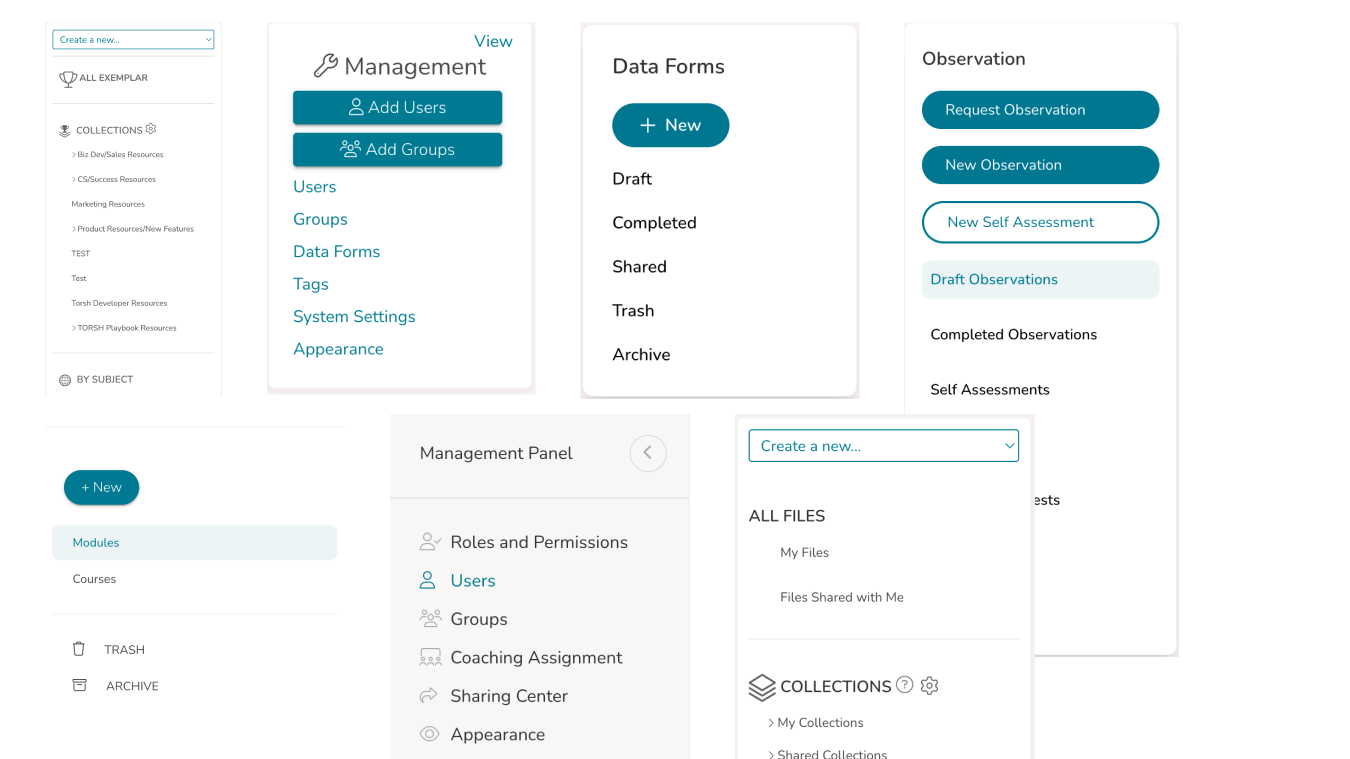Click the By Subject globe icon
The image size is (1350, 759).
point(65,380)
